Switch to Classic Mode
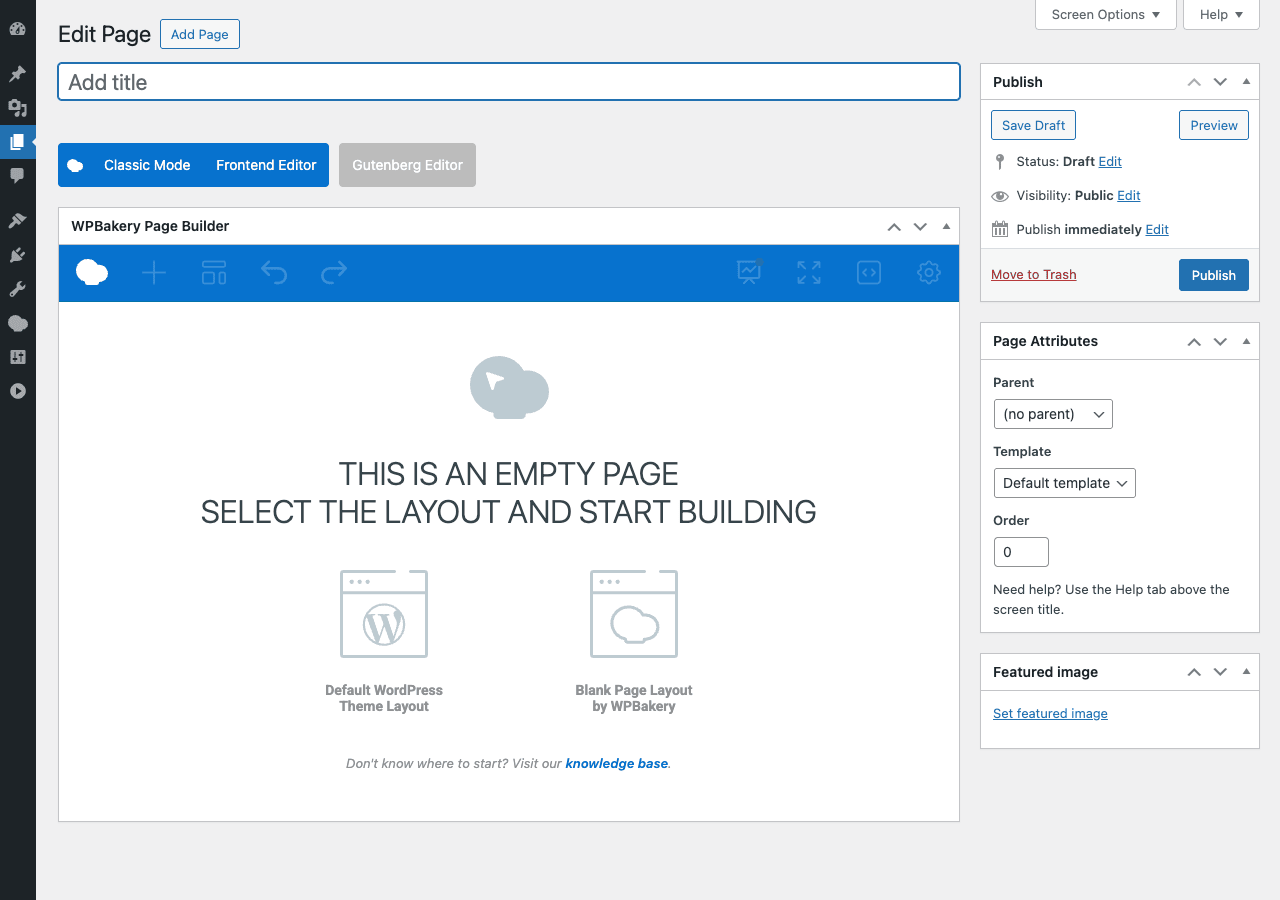The width and height of the screenshot is (1280, 900). [147, 165]
